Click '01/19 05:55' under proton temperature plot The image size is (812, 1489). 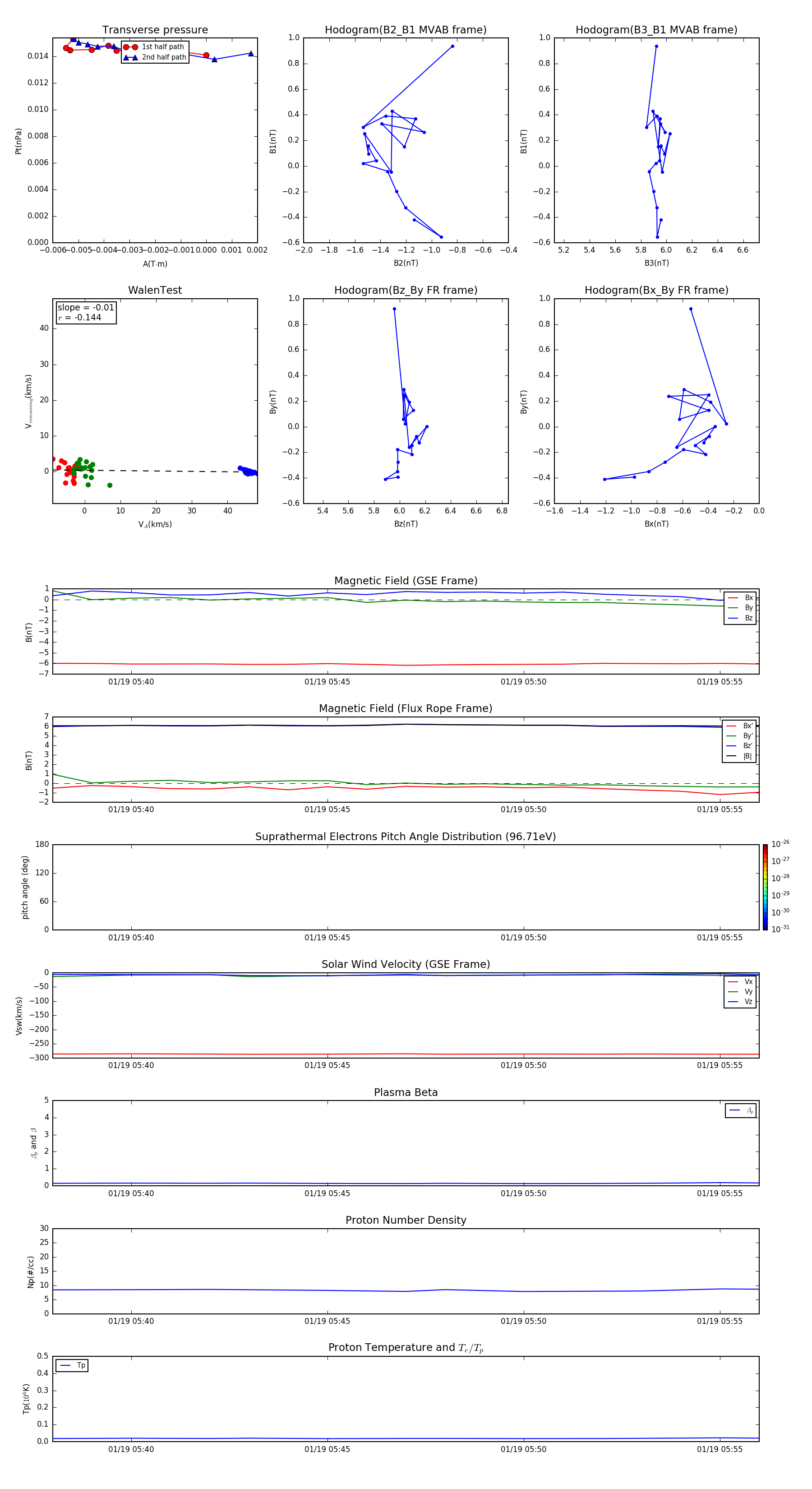[x=720, y=1450]
